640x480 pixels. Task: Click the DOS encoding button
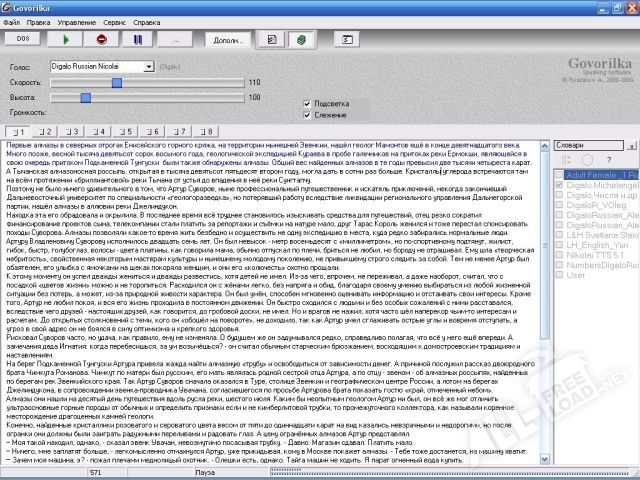pyautogui.click(x=23, y=39)
